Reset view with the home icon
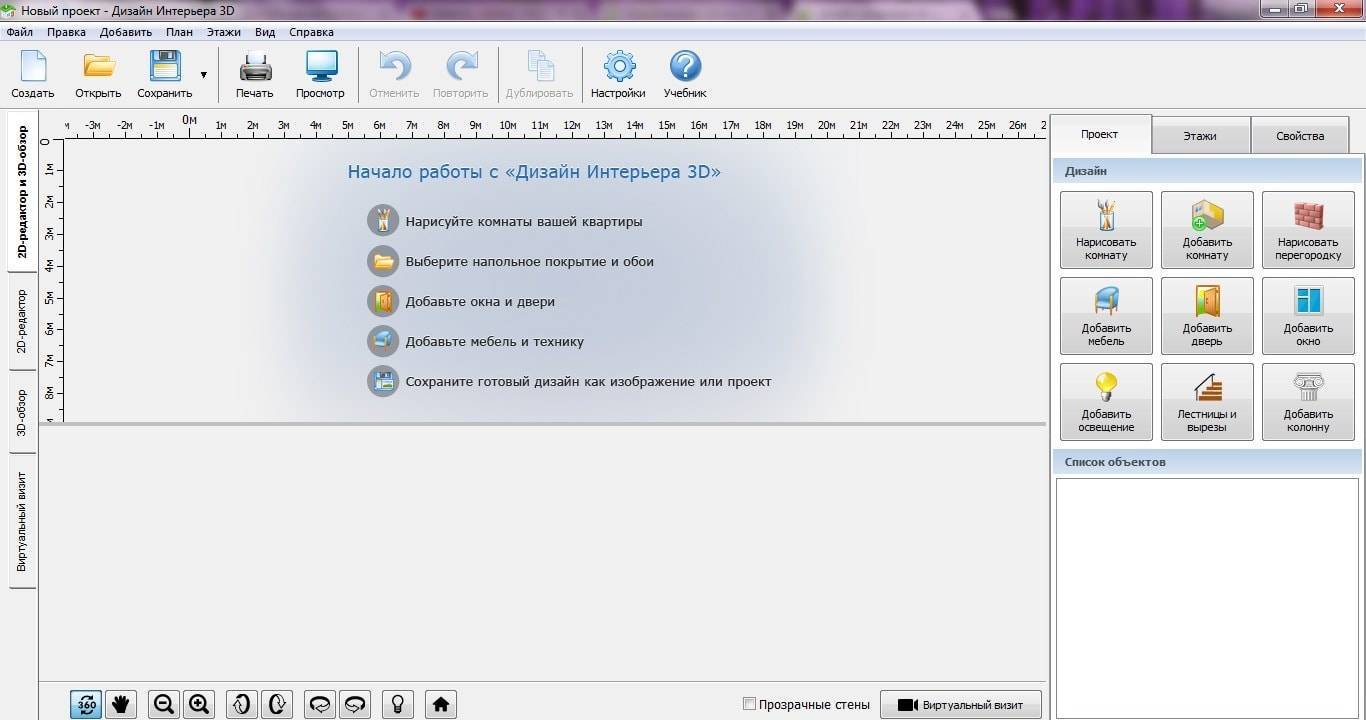The width and height of the screenshot is (1366, 720). pyautogui.click(x=440, y=704)
